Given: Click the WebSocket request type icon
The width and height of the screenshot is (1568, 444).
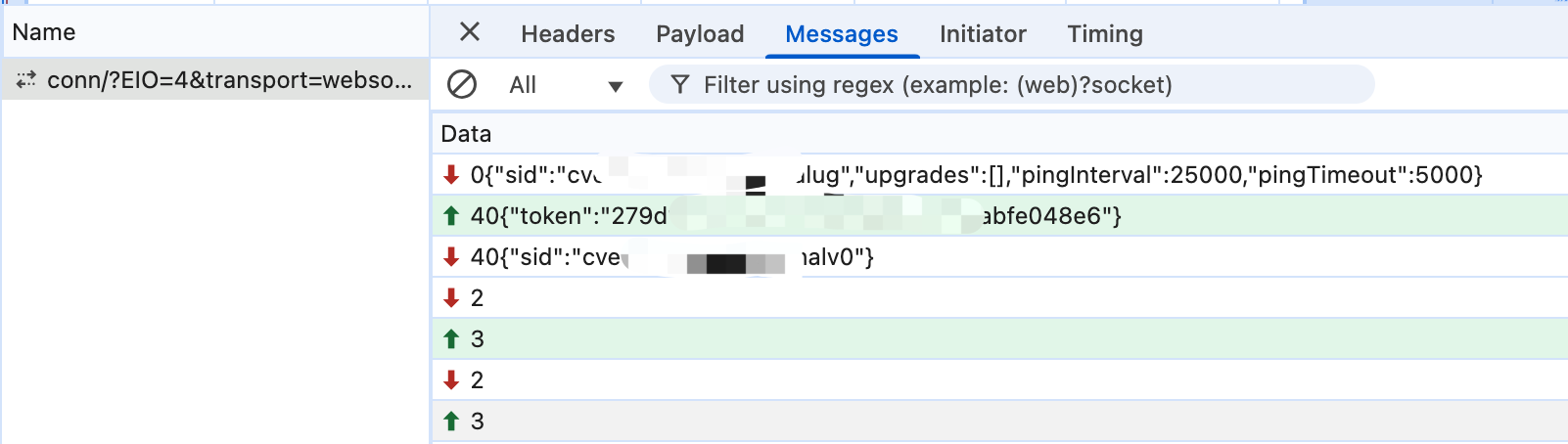Looking at the screenshot, I should [26, 79].
